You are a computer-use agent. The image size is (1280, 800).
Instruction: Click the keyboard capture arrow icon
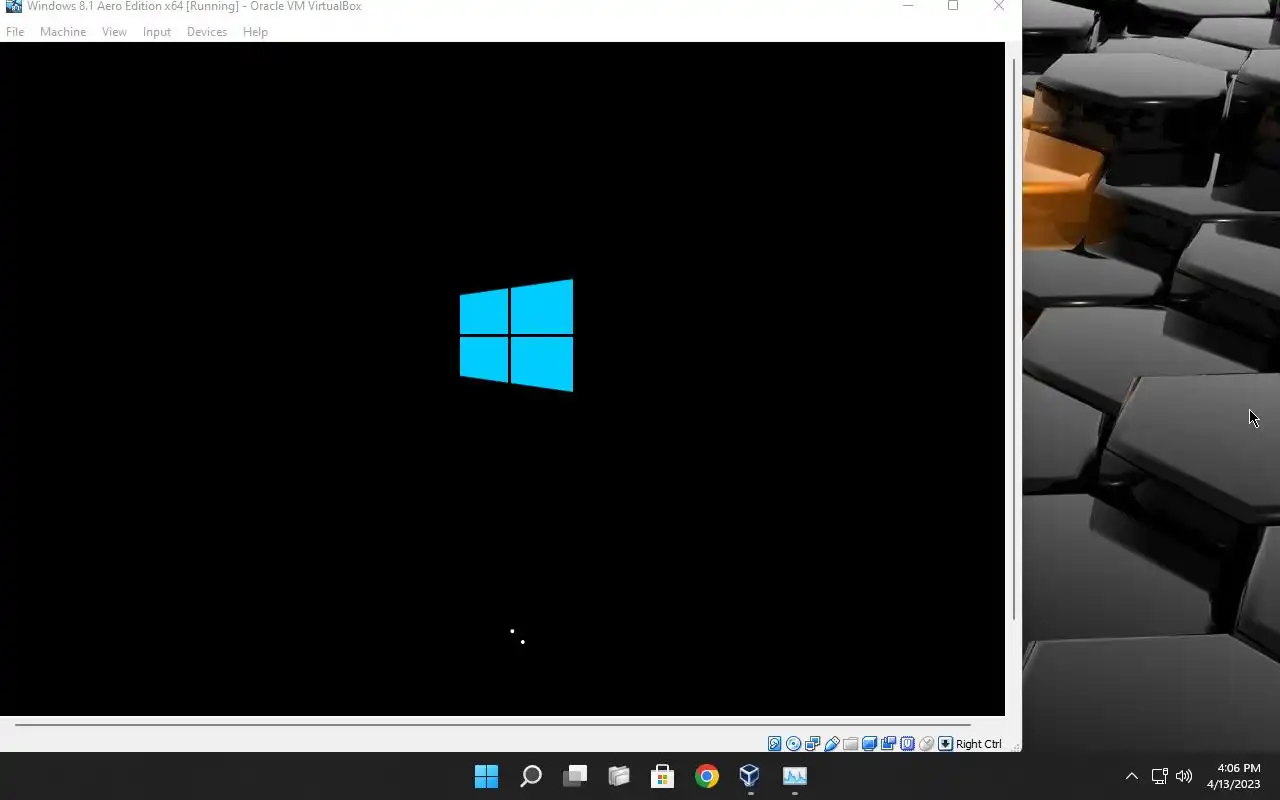click(x=945, y=744)
